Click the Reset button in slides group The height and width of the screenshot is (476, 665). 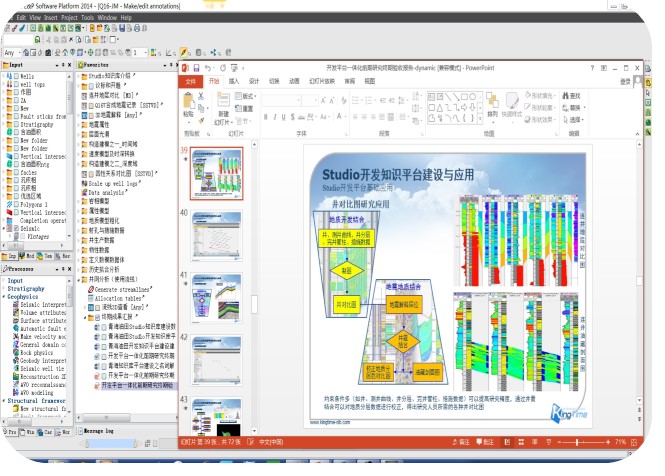[244, 109]
